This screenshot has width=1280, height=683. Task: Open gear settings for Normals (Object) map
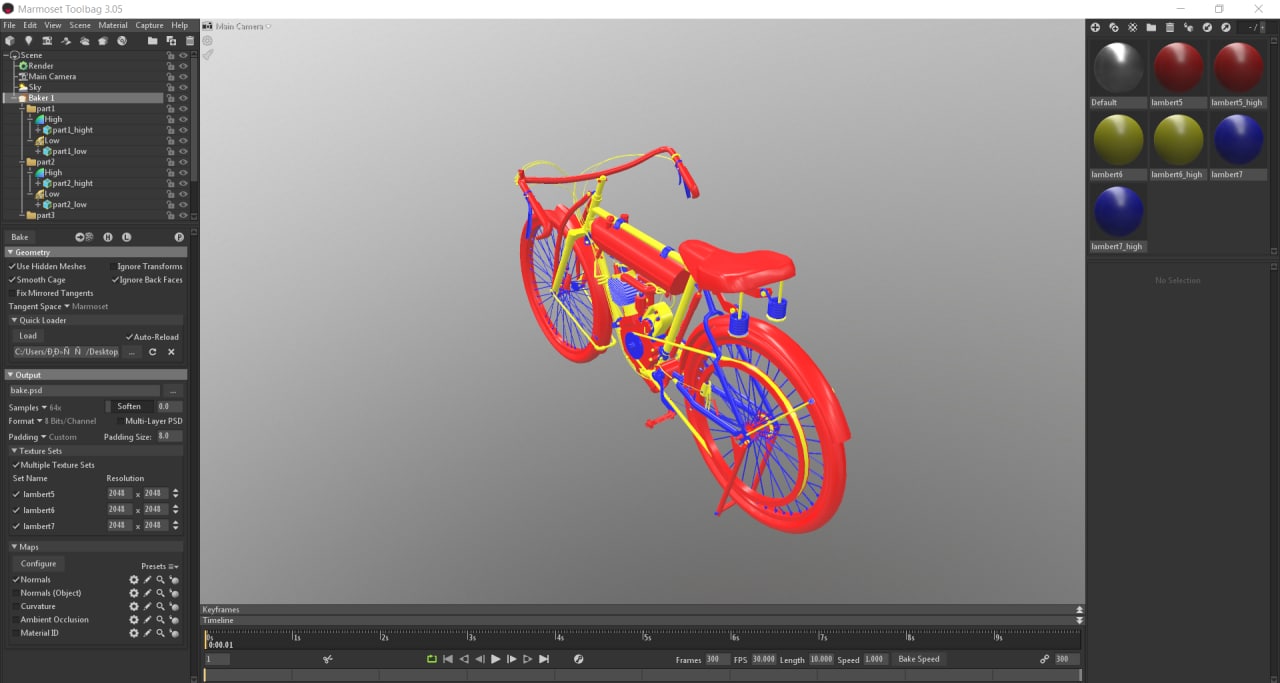pos(134,593)
